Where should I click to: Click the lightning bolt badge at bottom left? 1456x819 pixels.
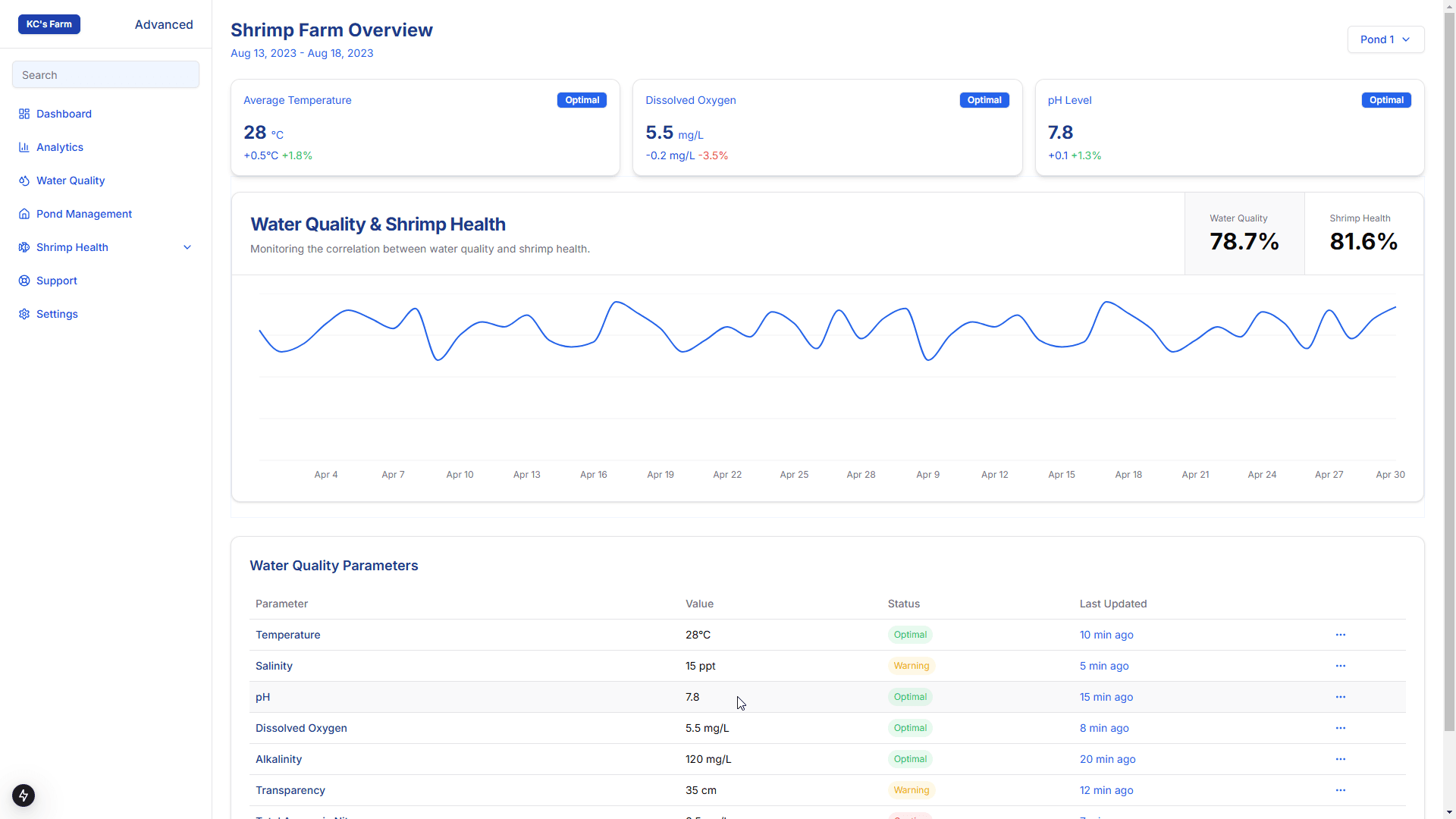pos(24,795)
